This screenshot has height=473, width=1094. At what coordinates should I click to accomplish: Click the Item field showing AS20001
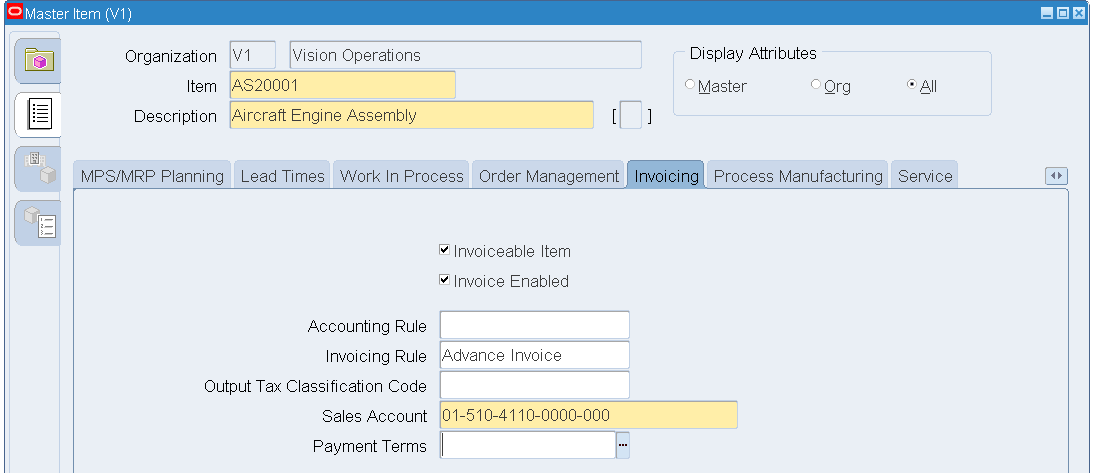tap(343, 85)
